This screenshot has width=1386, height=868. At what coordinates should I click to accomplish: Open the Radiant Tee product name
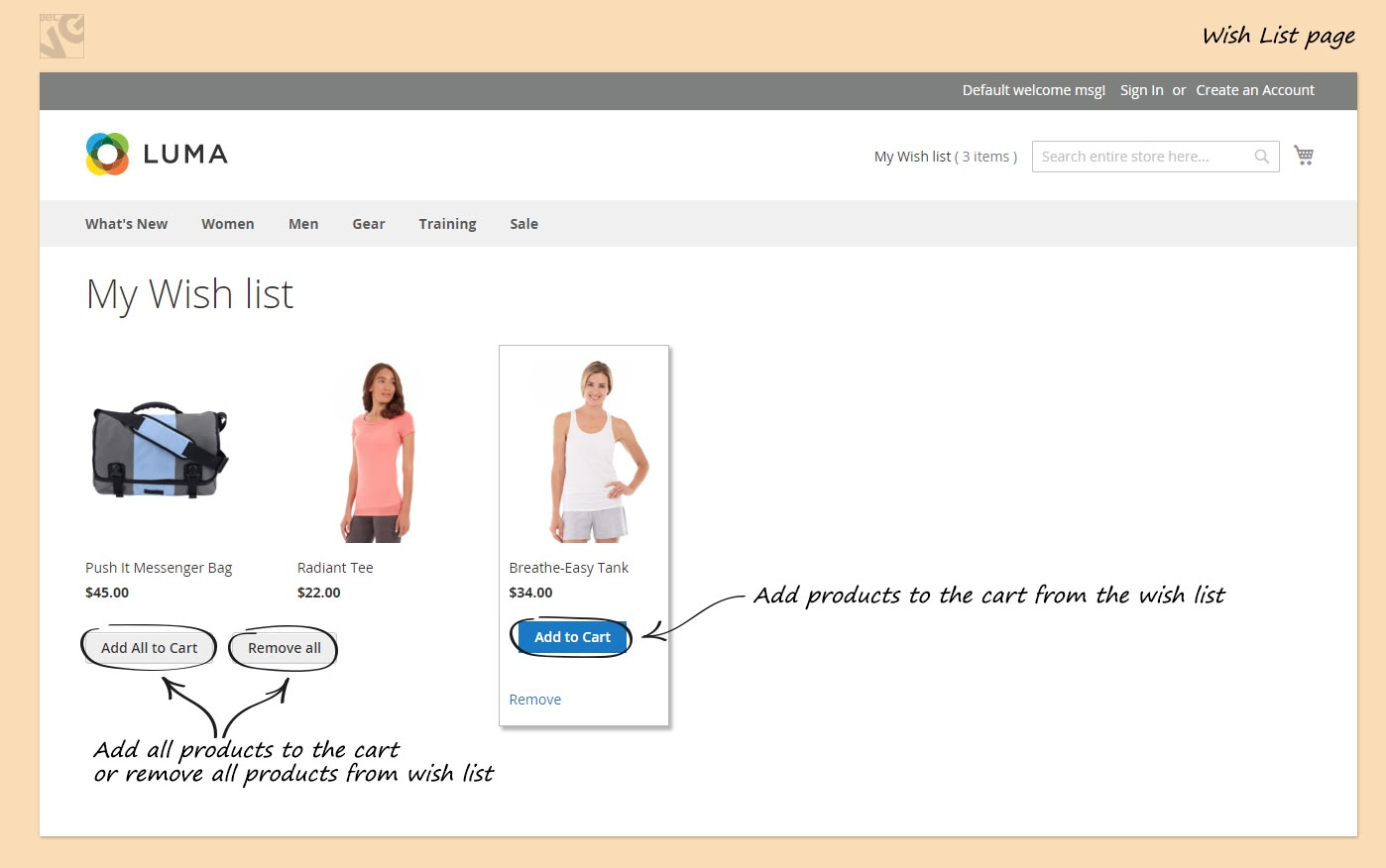(x=335, y=568)
